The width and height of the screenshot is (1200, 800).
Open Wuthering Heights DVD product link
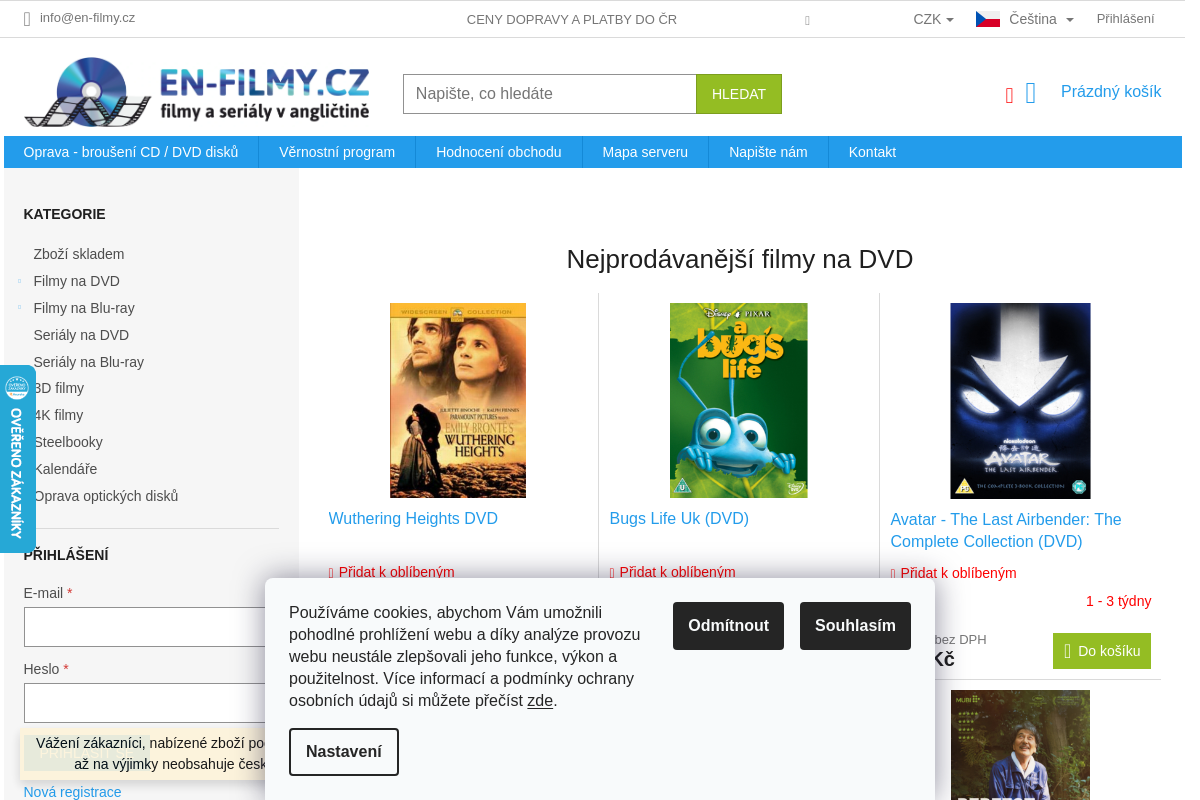[413, 519]
